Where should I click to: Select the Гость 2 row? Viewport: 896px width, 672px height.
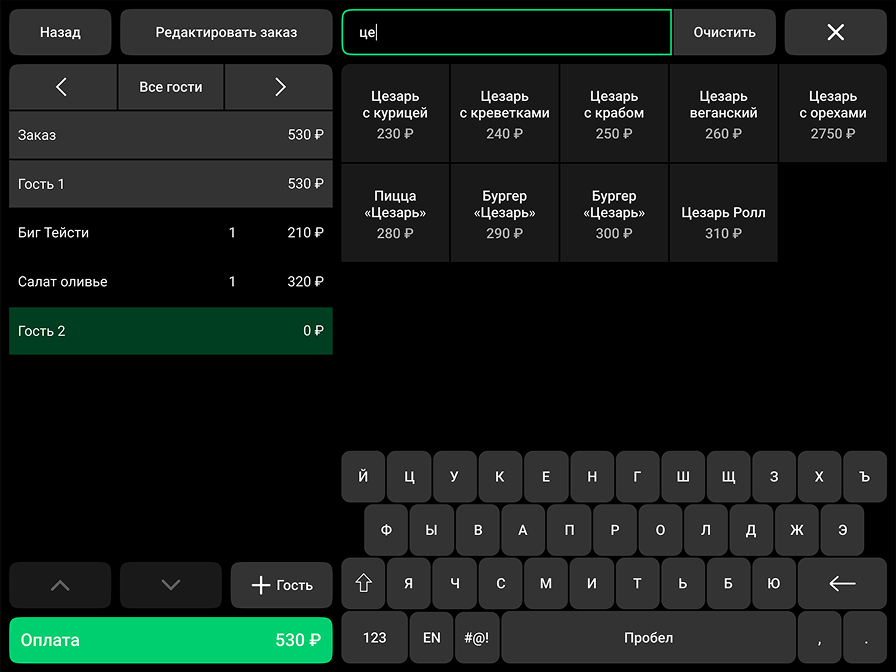(x=170, y=331)
